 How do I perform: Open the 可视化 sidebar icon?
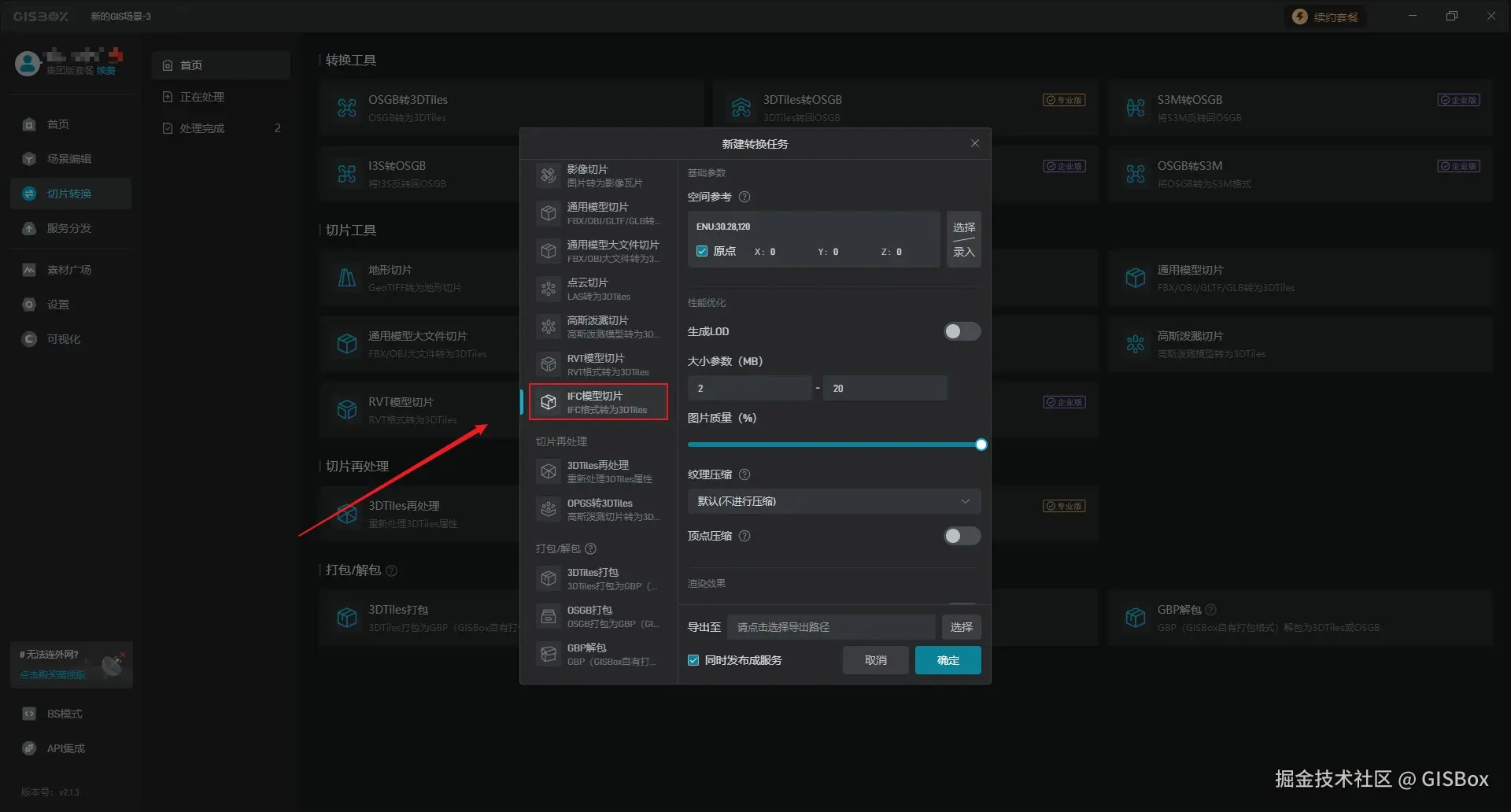29,339
